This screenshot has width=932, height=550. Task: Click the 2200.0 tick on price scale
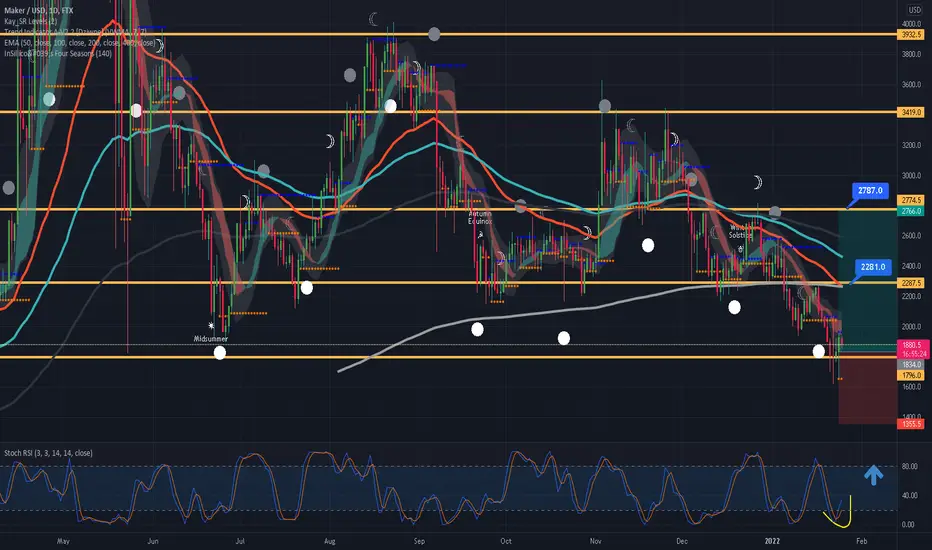click(x=911, y=297)
